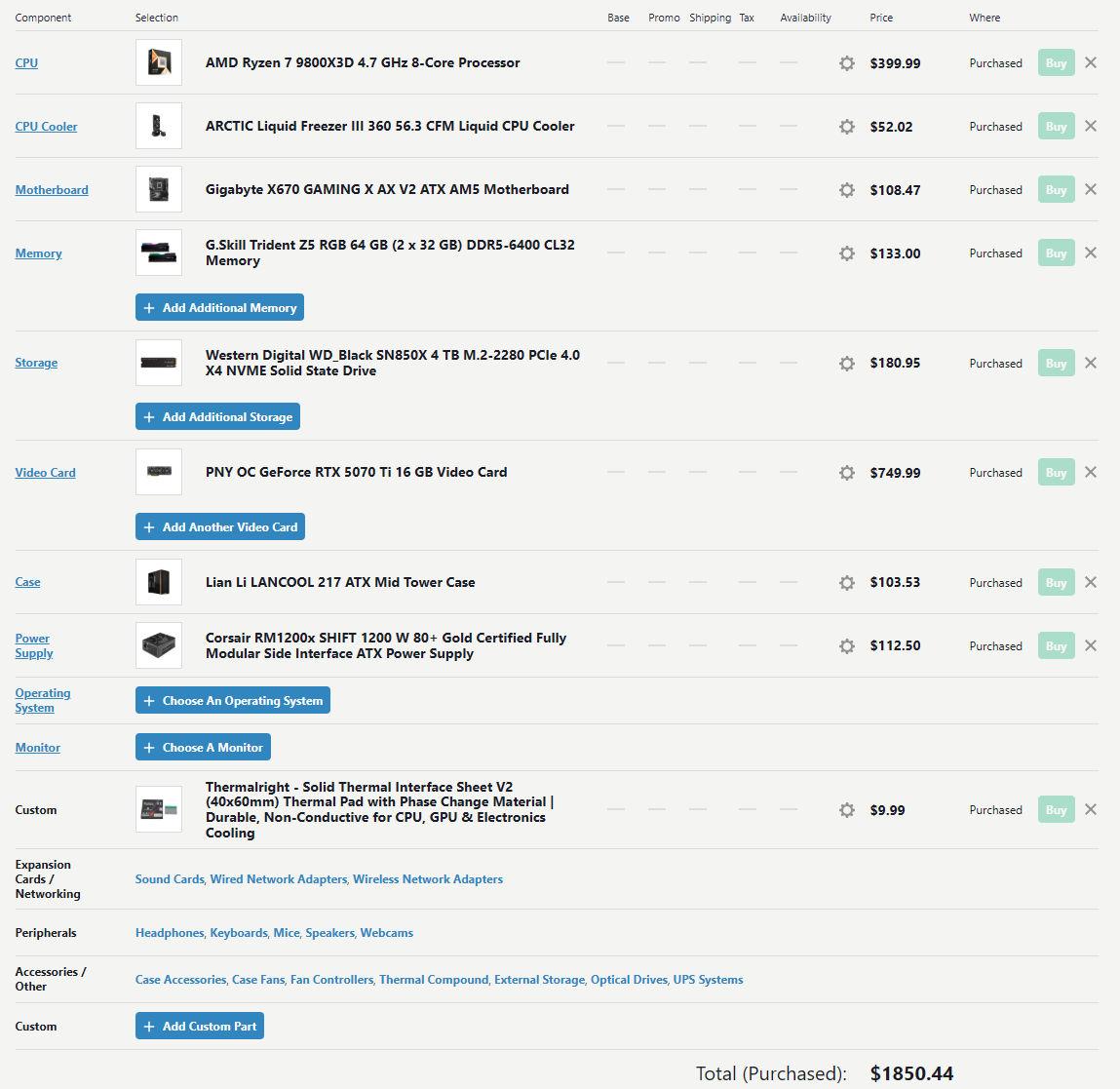Remove the ARCTIC Liquid Freezer cooler with X
Image resolution: width=1120 pixels, height=1089 pixels.
pyautogui.click(x=1090, y=126)
